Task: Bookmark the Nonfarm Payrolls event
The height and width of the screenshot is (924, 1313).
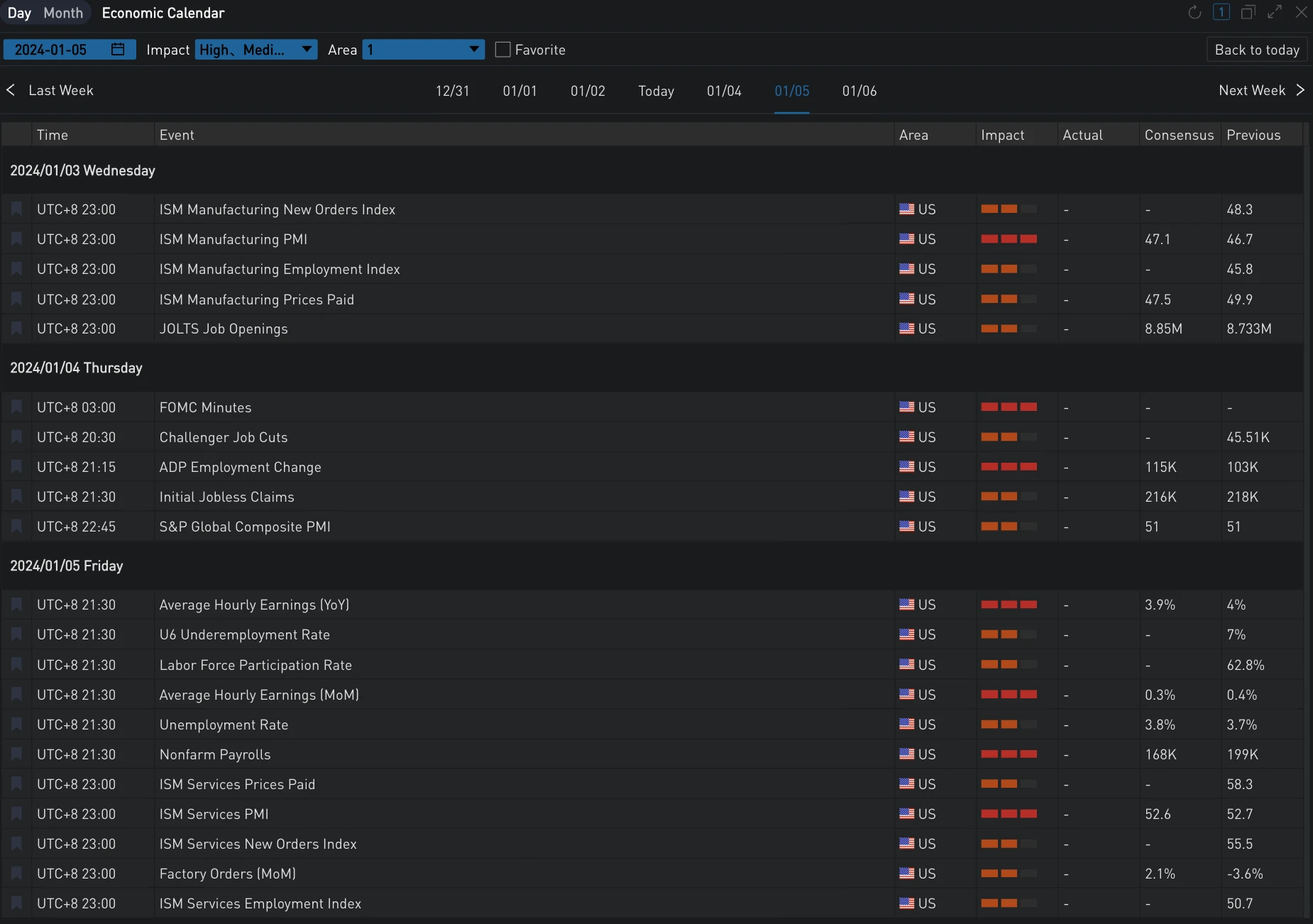Action: click(16, 754)
